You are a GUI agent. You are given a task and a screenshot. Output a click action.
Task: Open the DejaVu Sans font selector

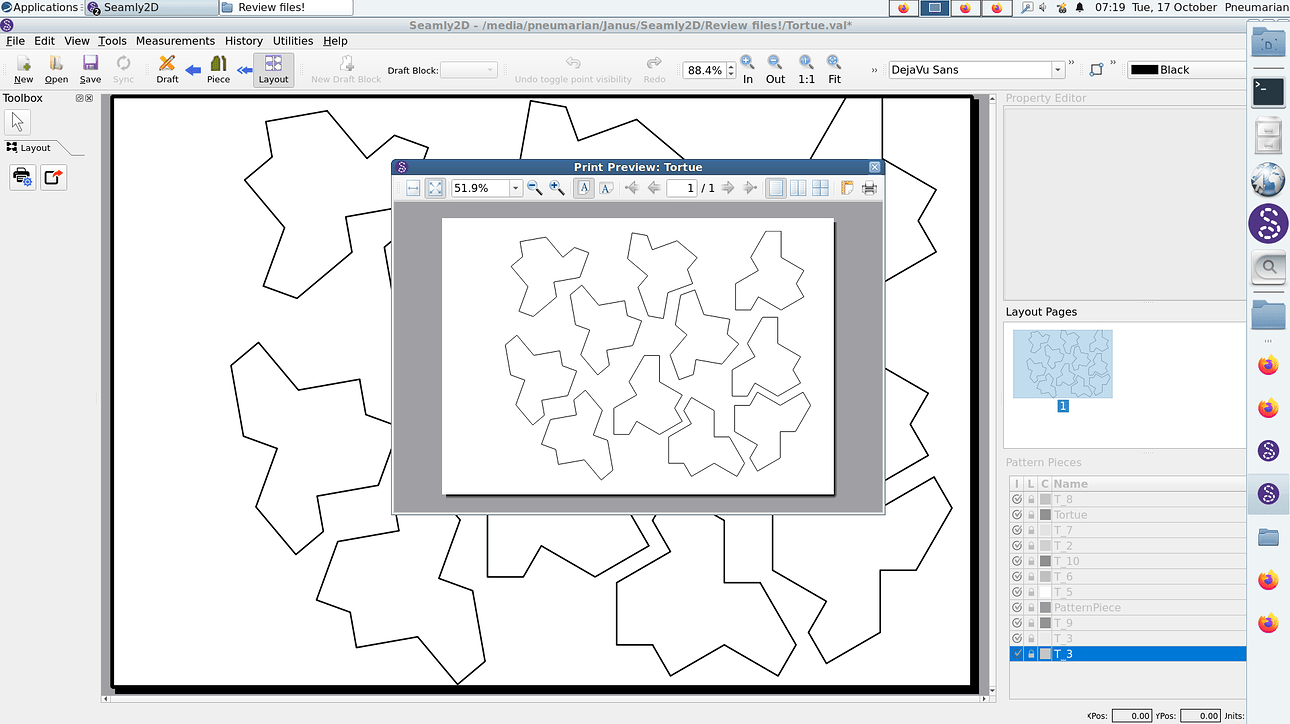1057,69
